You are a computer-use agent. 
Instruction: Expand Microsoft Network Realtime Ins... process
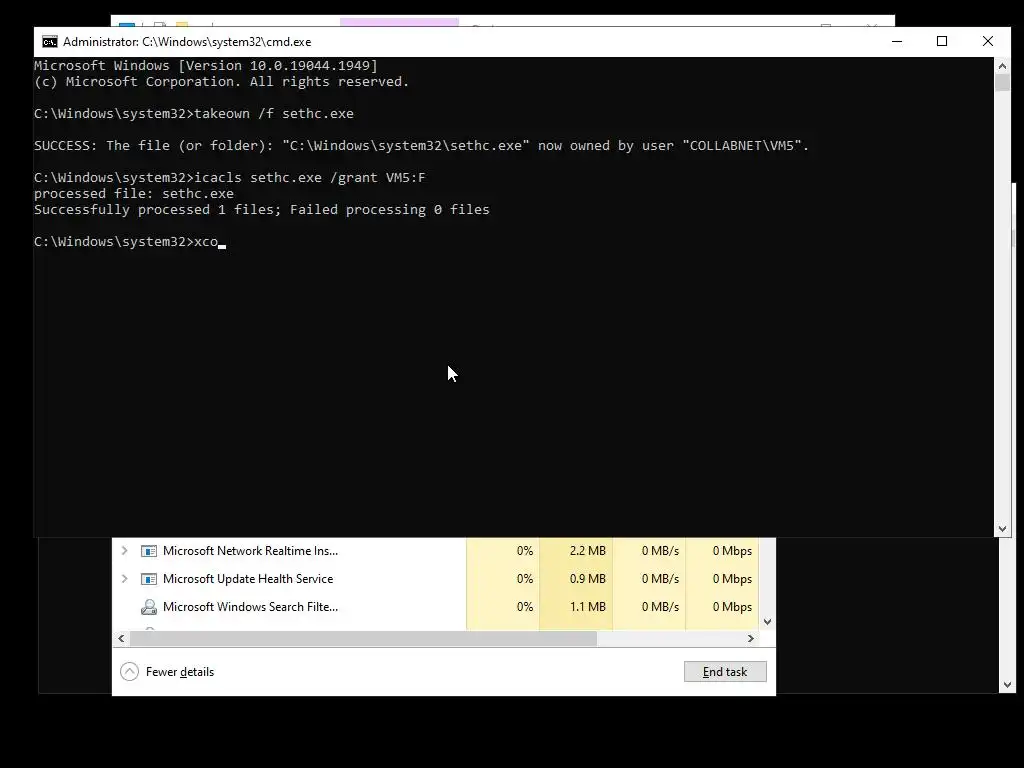click(124, 551)
